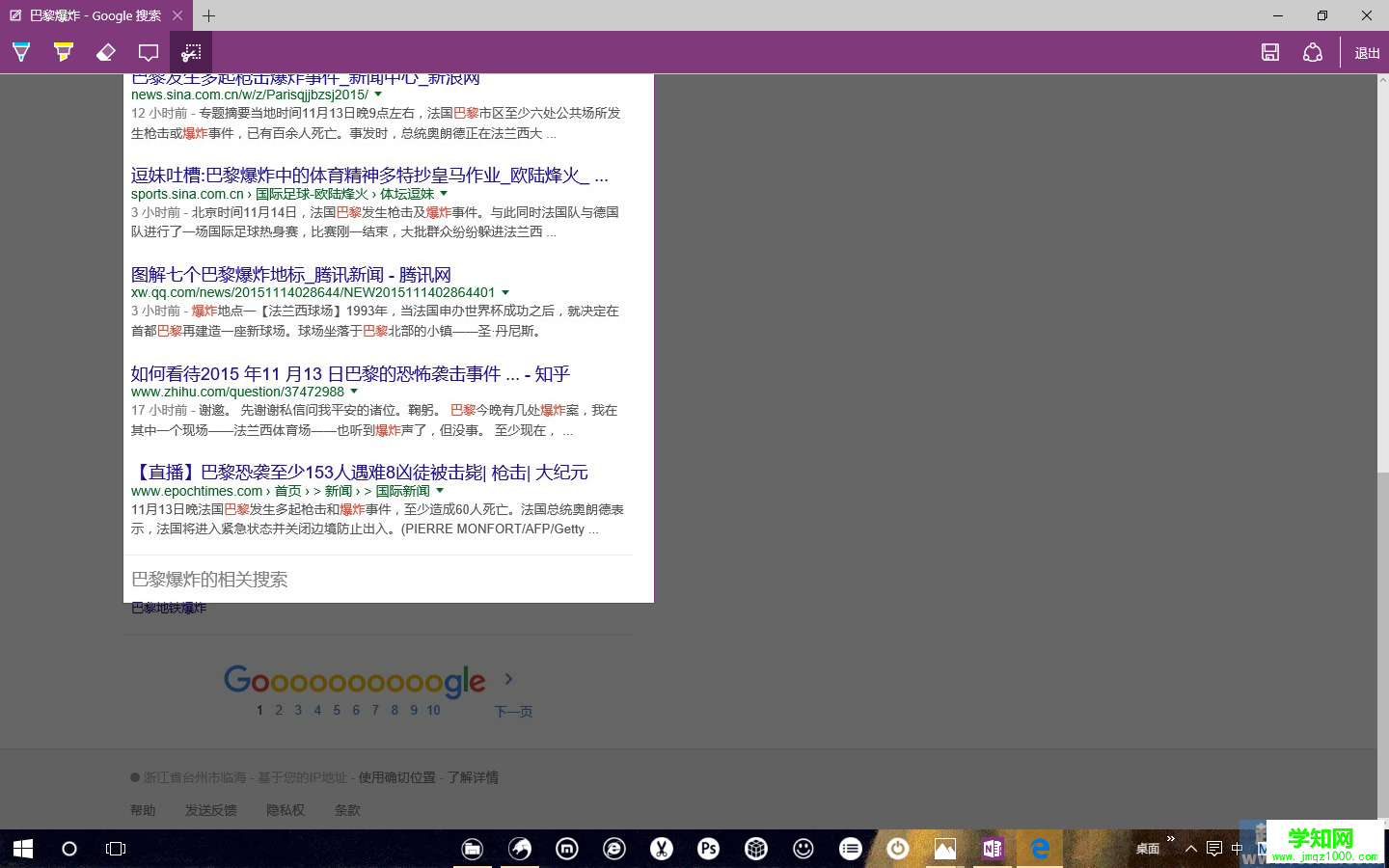1389x868 pixels.
Task: Switch to Microsoft Edge on the taskbar
Action: point(1040,849)
